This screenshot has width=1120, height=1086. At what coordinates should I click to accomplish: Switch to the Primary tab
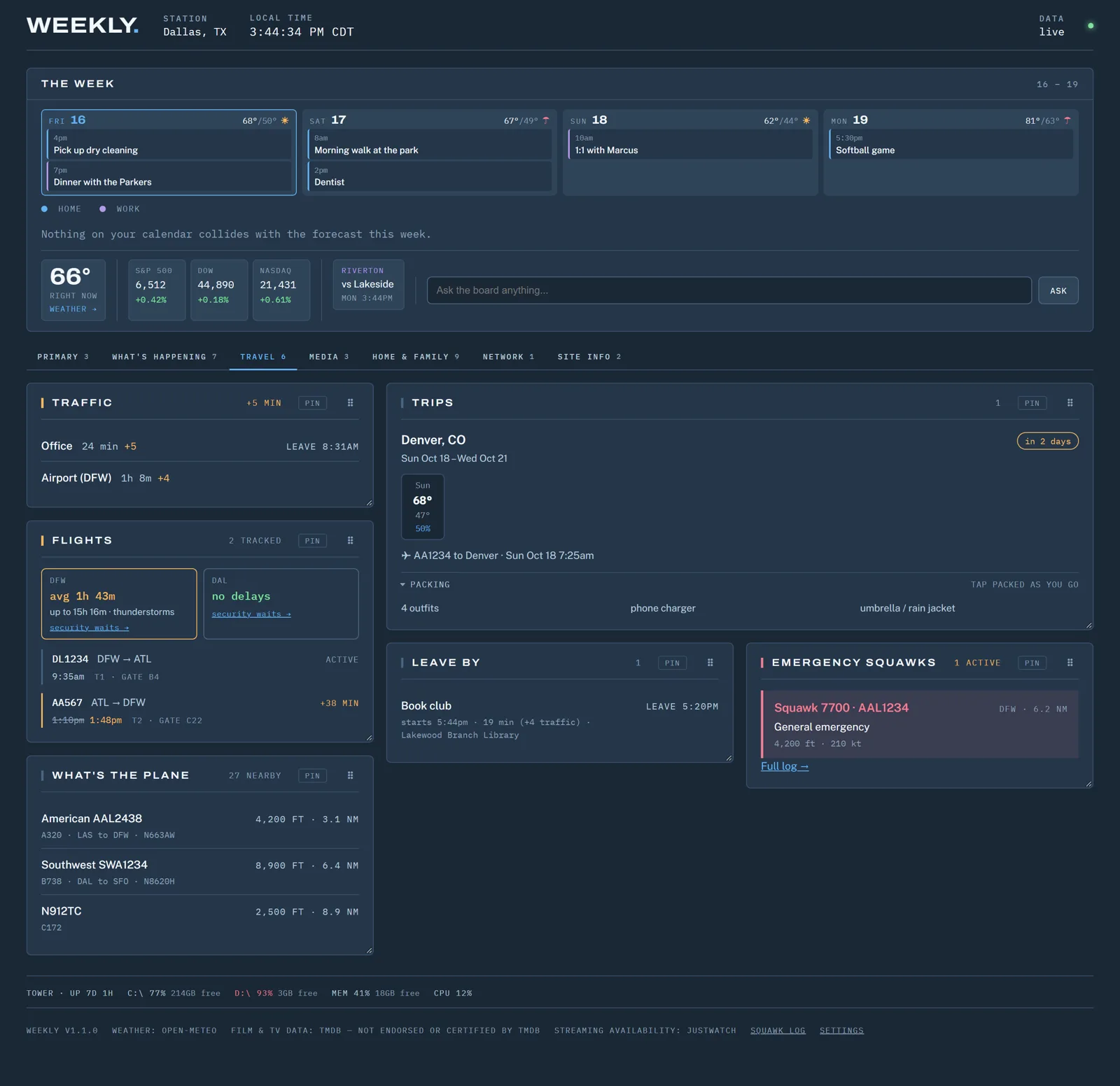point(63,357)
